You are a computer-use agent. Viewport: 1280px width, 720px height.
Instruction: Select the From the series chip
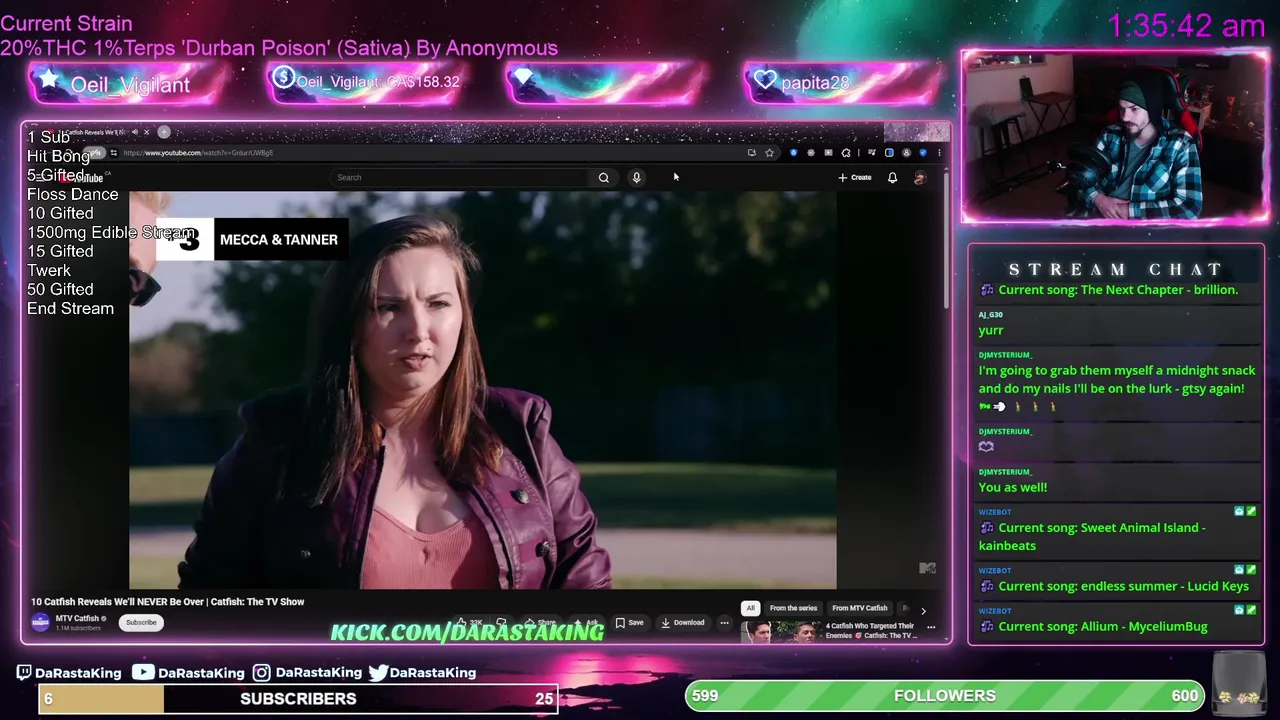pyautogui.click(x=793, y=608)
